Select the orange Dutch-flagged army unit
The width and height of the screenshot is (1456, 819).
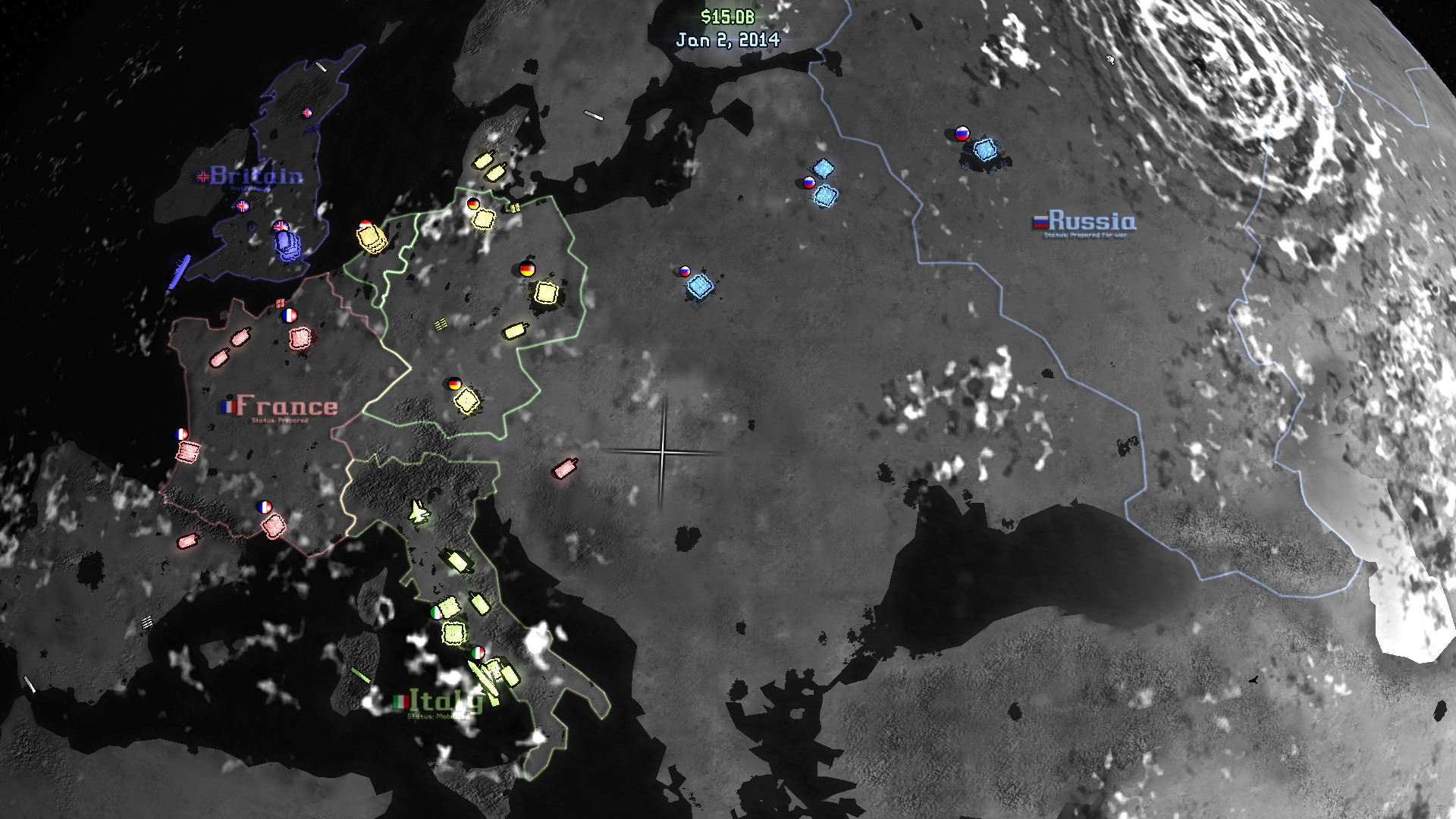pos(372,237)
